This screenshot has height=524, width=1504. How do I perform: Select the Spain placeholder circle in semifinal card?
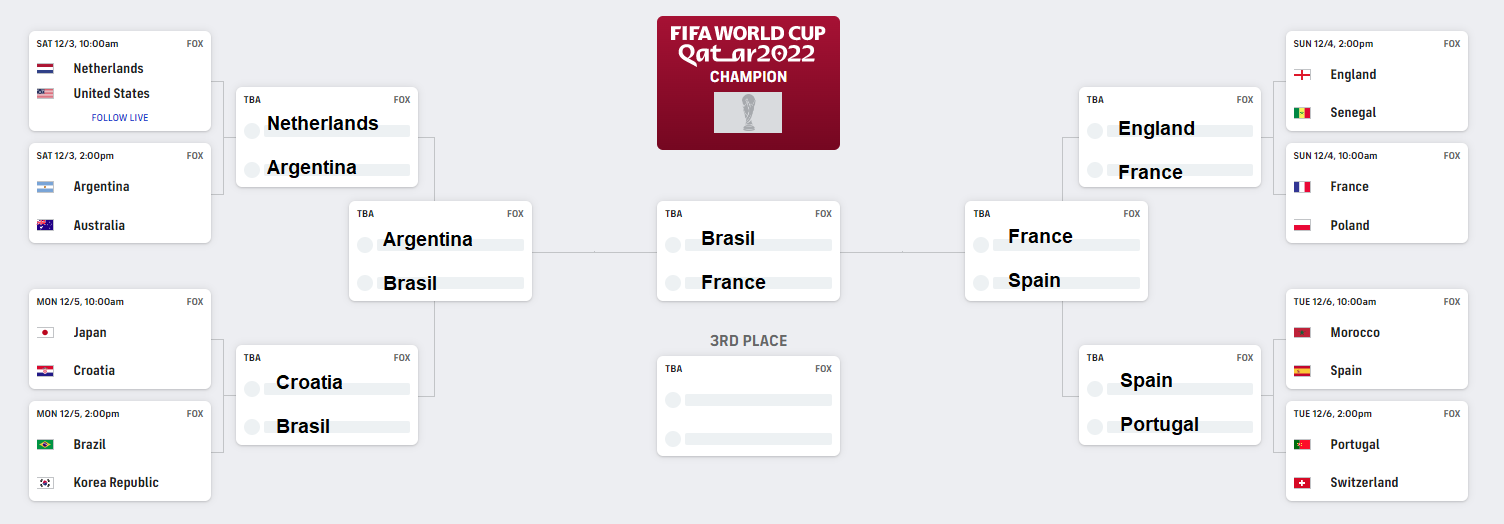tap(982, 283)
